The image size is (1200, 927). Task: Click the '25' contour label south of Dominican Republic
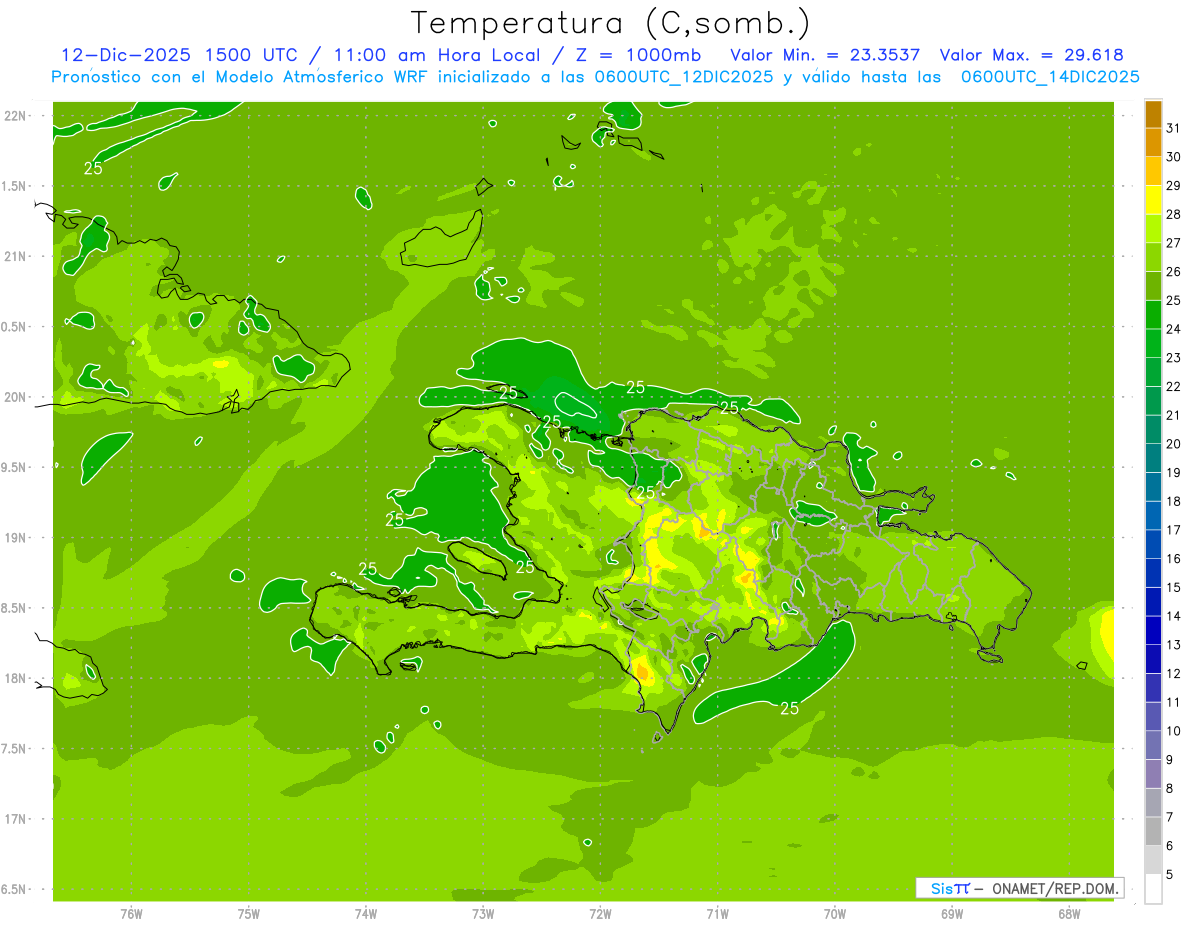(789, 708)
